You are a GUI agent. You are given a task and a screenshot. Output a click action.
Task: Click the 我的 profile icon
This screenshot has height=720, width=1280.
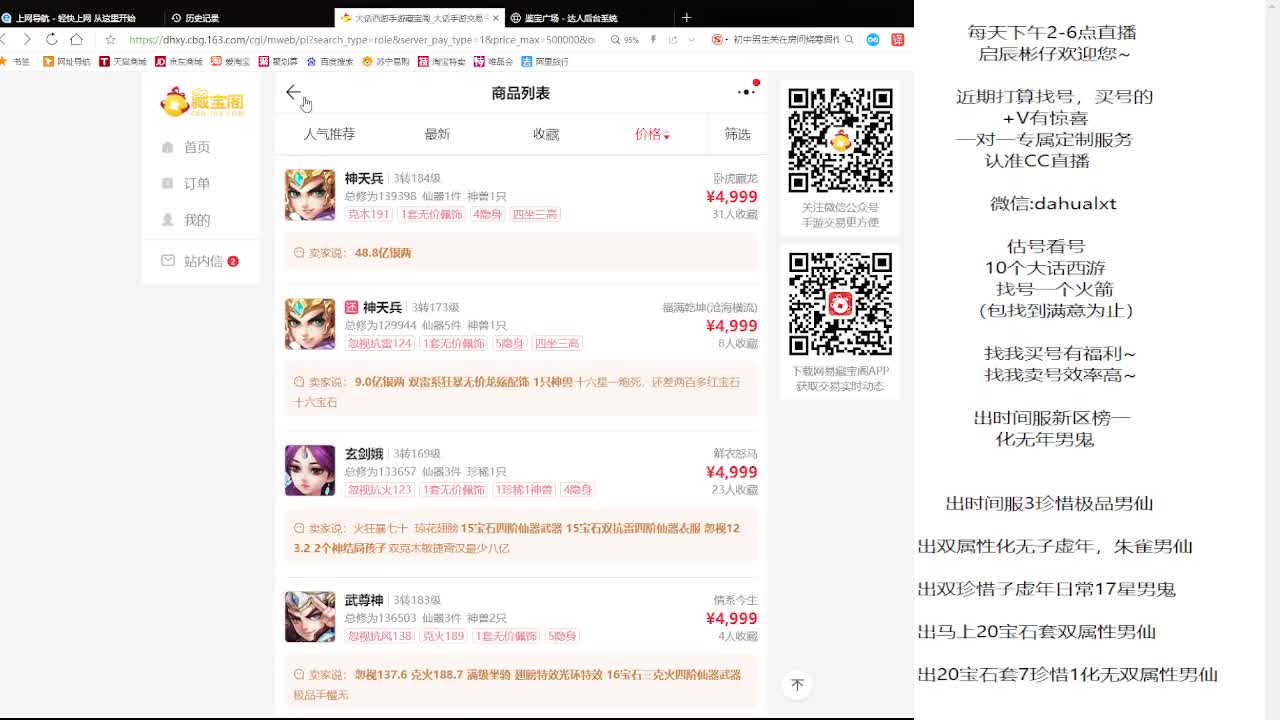tap(167, 219)
